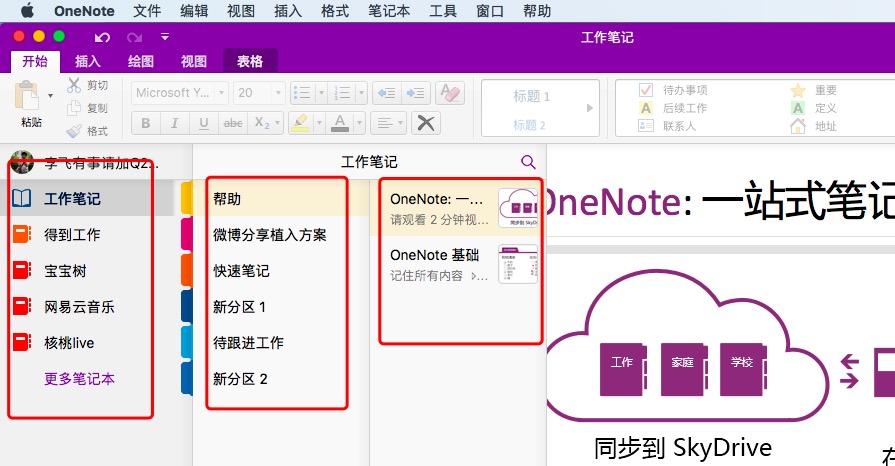Screen dimensions: 895x466
Task: Apply bulleted list formatting
Action: coord(301,93)
